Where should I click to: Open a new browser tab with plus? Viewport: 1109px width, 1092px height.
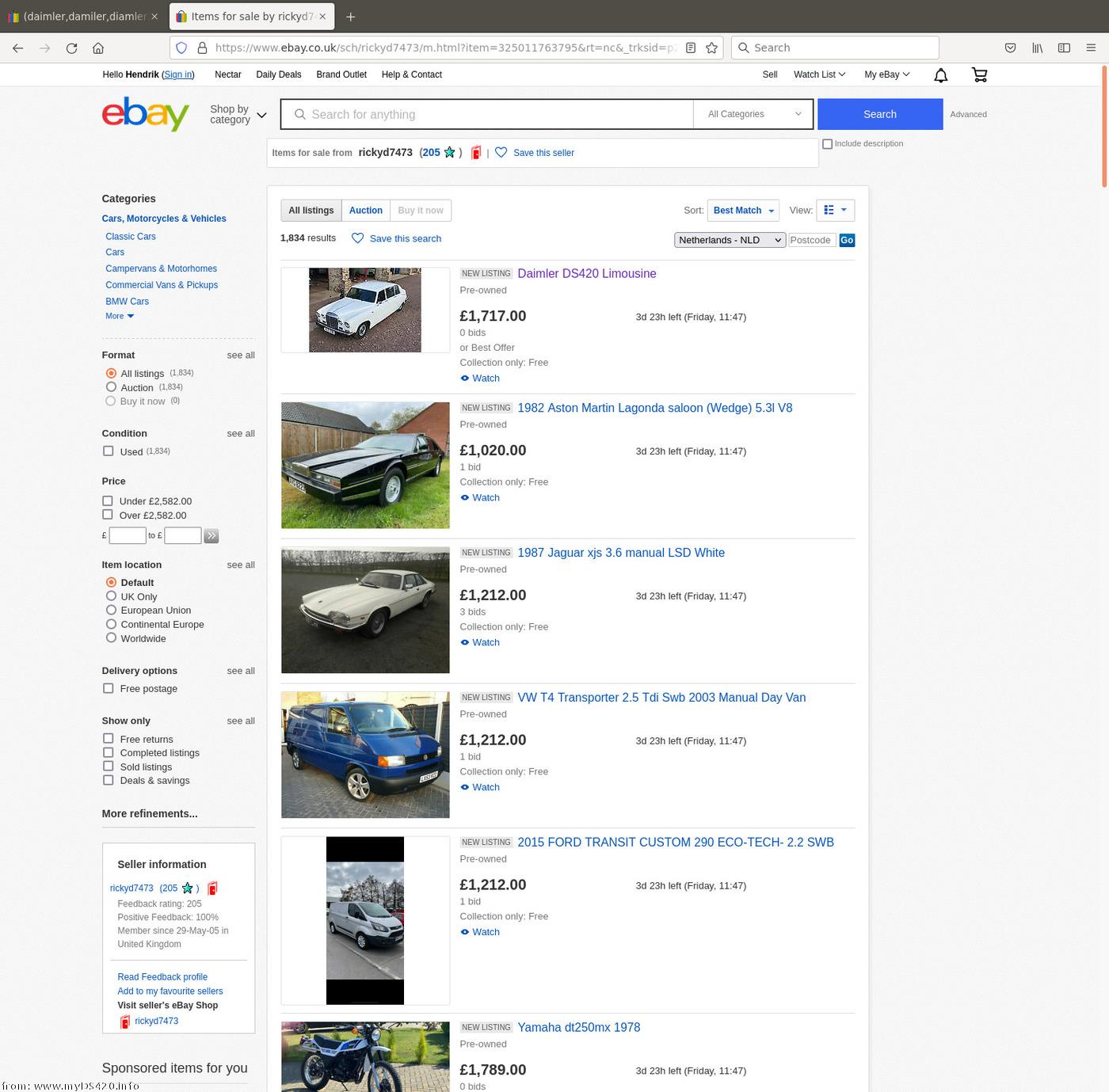click(x=351, y=16)
